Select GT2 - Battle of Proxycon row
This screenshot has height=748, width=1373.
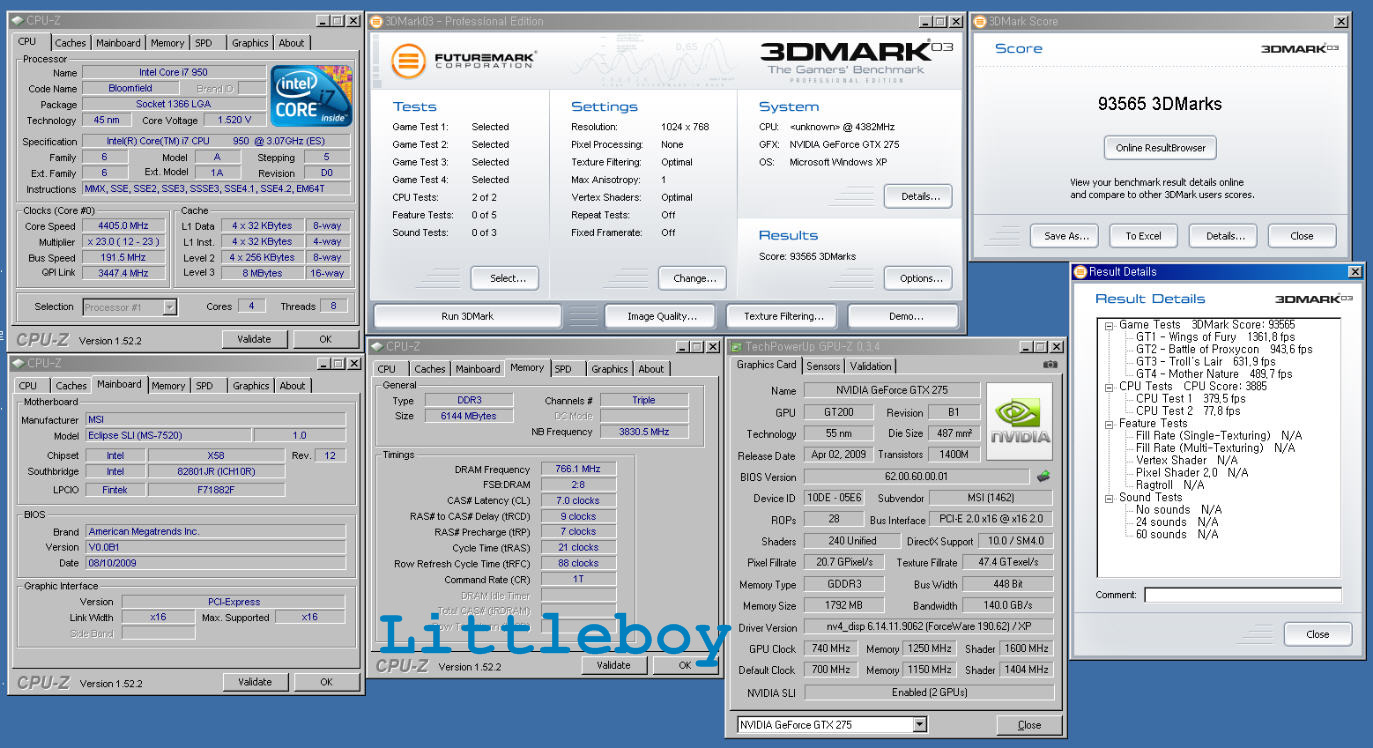[x=1224, y=349]
